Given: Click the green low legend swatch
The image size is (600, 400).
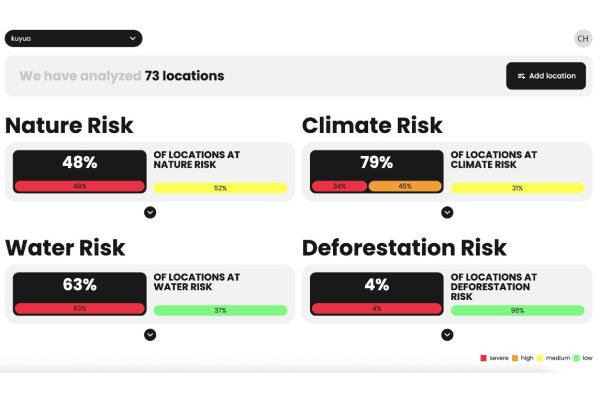Looking at the screenshot, I should (x=575, y=358).
